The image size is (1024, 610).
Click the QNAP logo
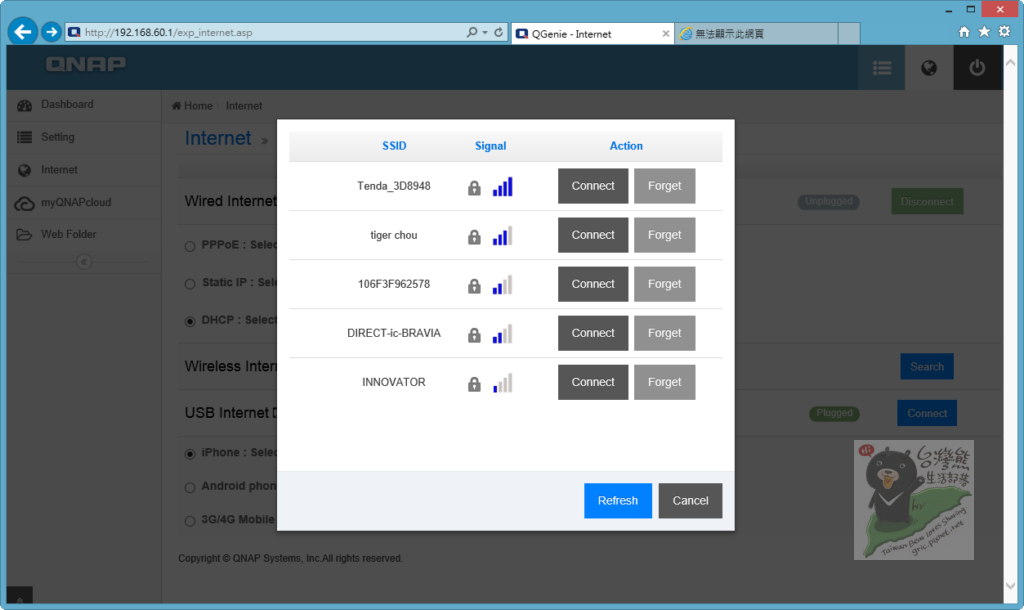86,64
